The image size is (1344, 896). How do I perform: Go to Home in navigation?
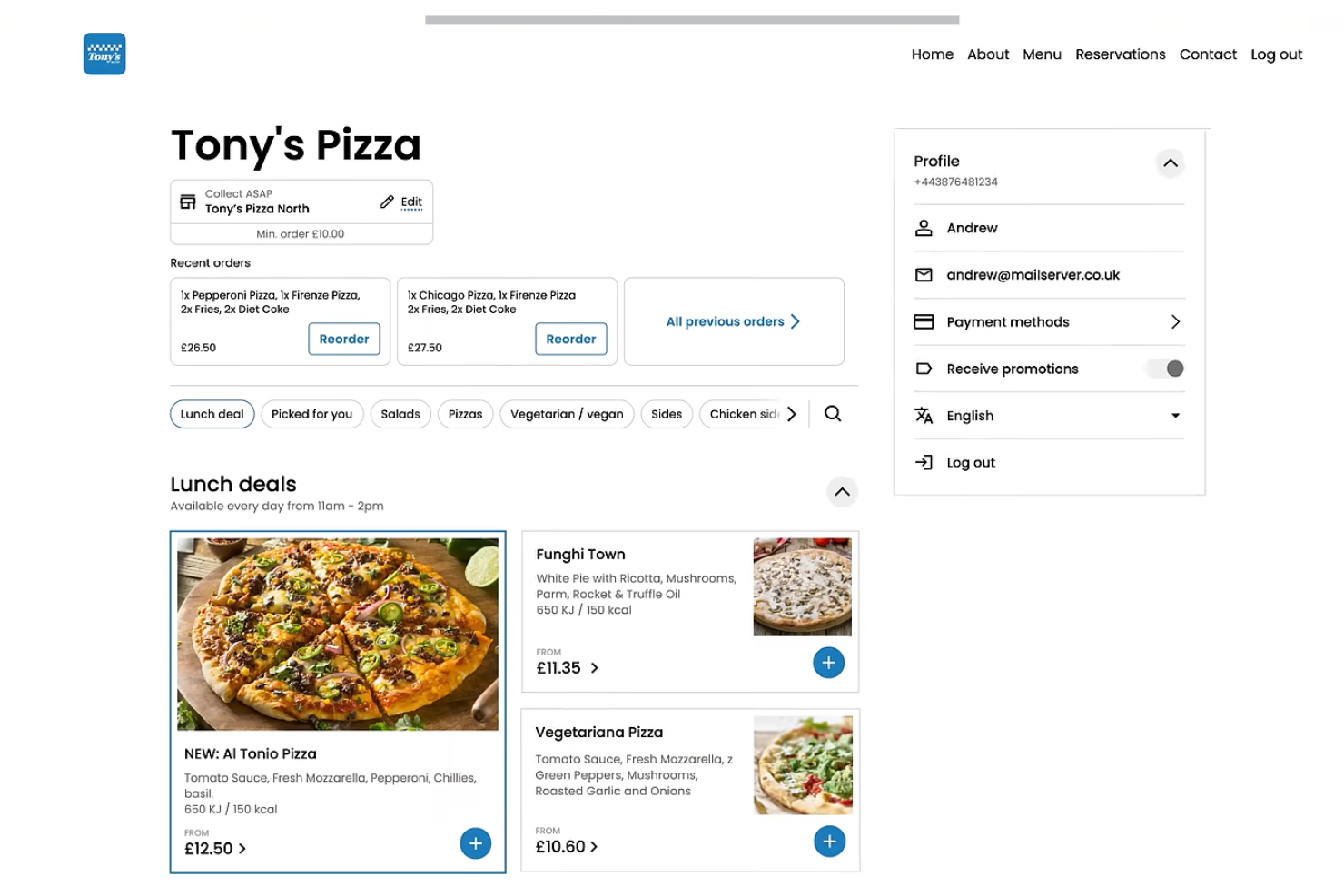point(932,54)
